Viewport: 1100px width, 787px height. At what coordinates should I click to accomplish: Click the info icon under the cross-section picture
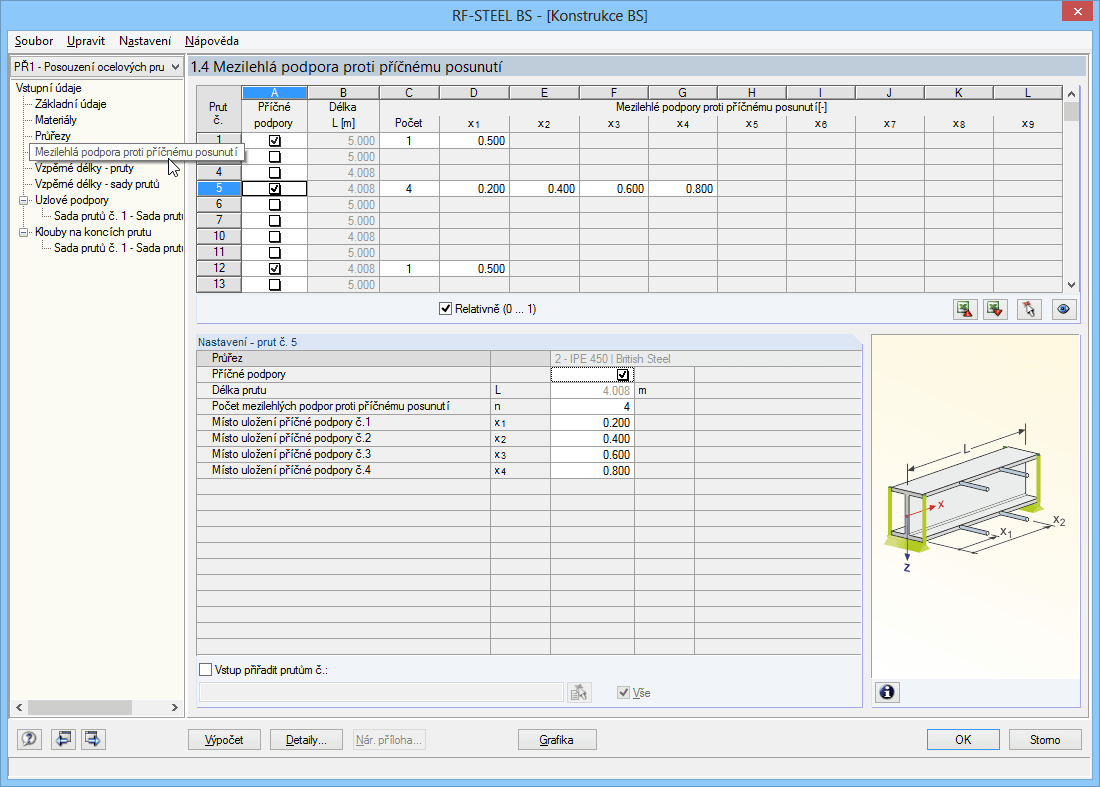click(x=887, y=692)
